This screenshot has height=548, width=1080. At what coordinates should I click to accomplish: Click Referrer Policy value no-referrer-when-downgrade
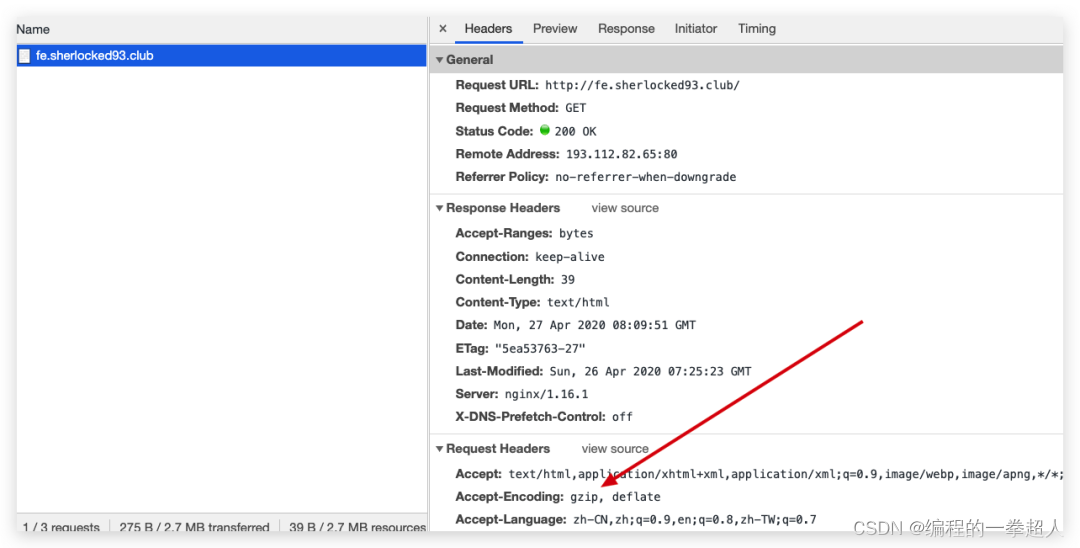click(x=645, y=177)
